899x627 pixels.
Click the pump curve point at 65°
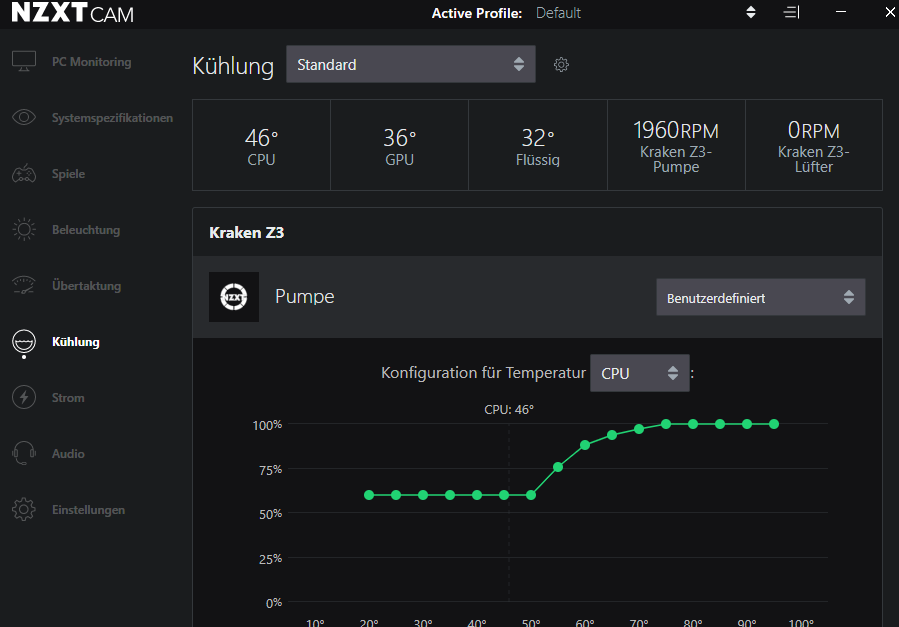click(612, 435)
